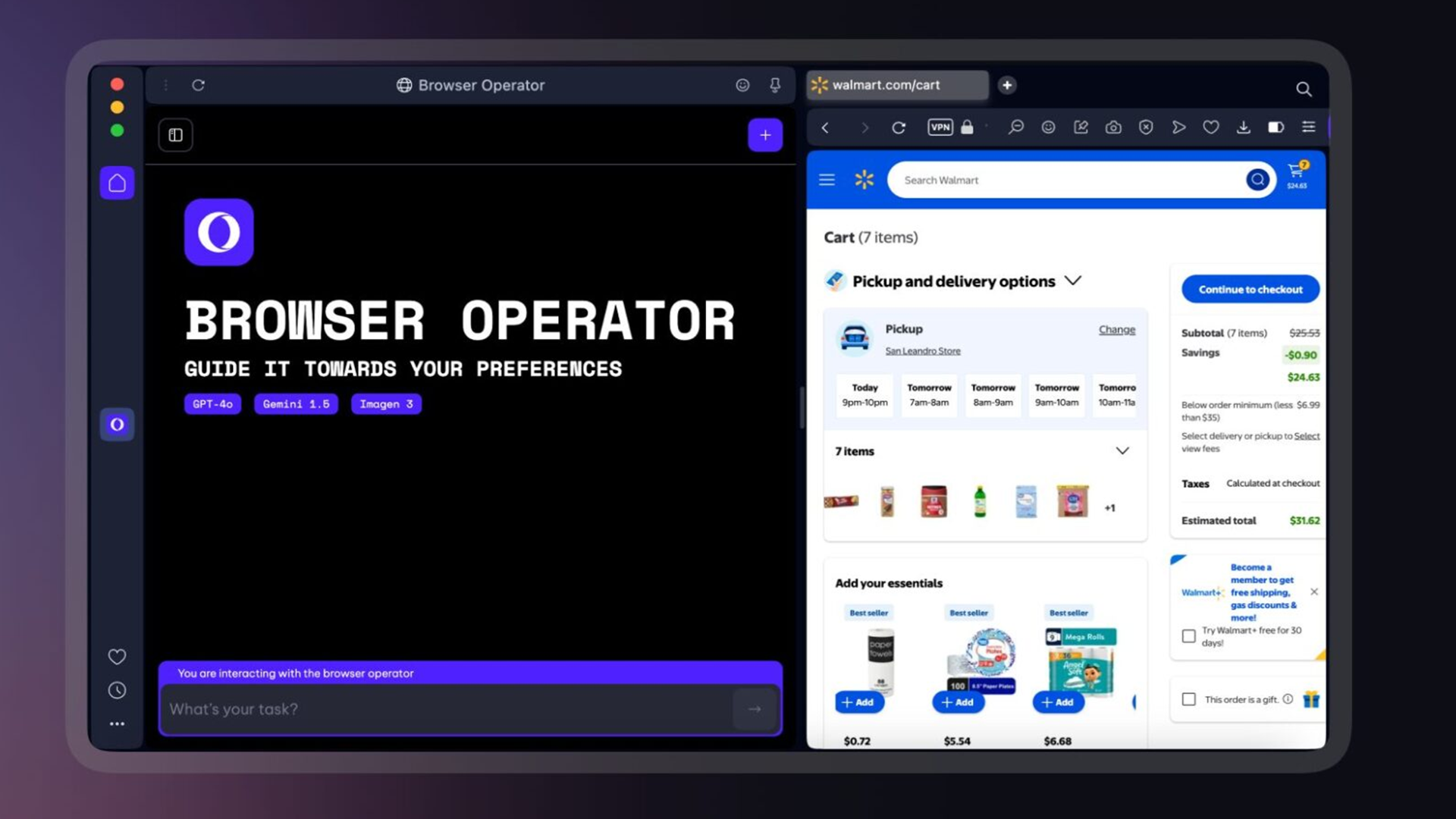
Task: Expand Pickup and delivery options dropdown
Action: 1074,281
